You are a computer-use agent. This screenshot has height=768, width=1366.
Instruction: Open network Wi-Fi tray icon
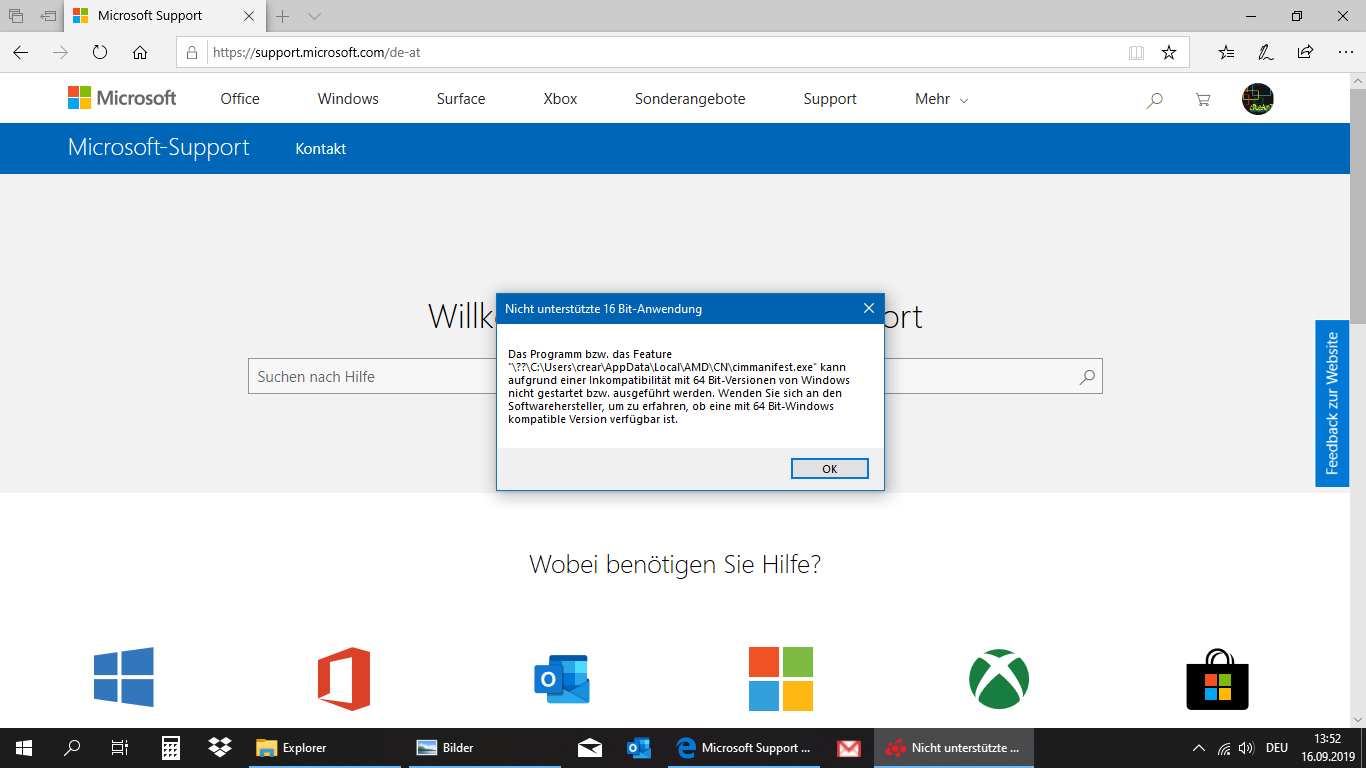(1224, 748)
